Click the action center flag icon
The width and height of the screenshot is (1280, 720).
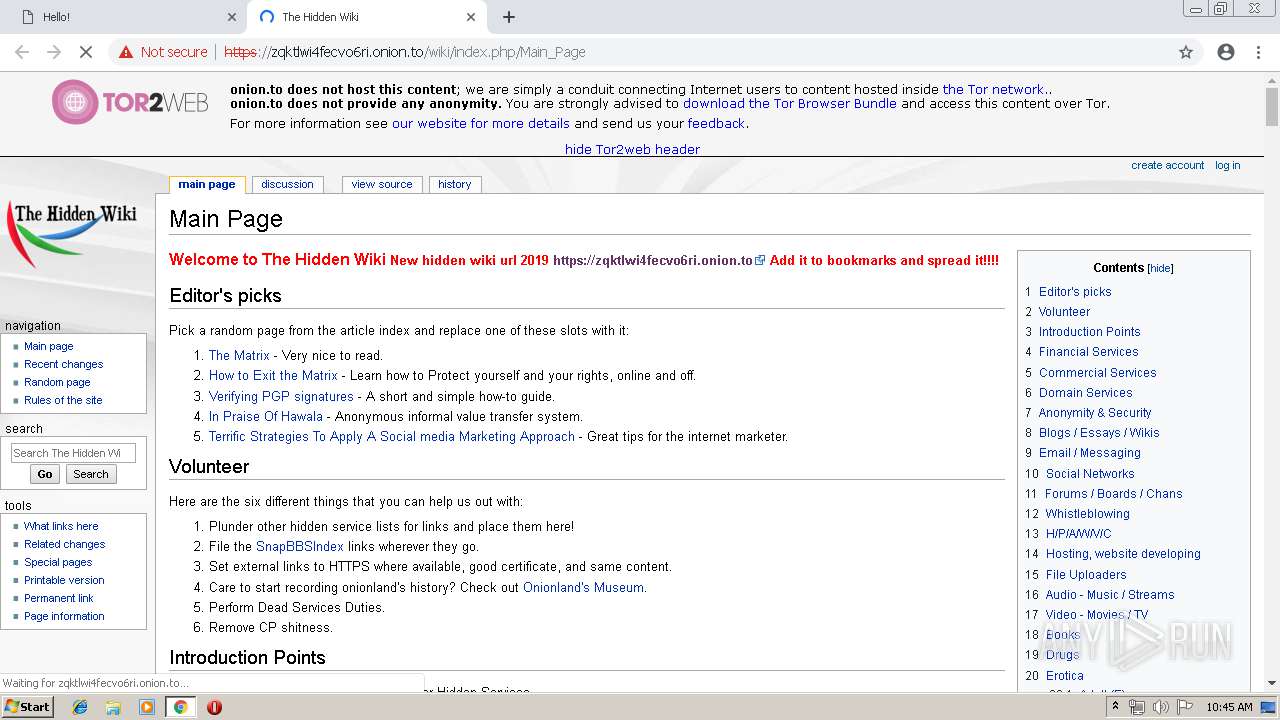pyautogui.click(x=1185, y=707)
